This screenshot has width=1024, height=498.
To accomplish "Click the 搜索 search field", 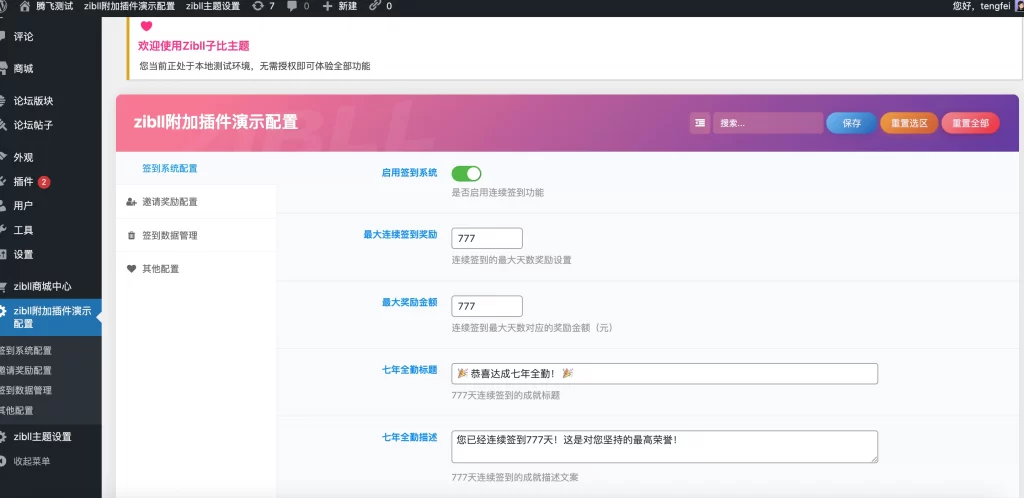I will coord(768,123).
